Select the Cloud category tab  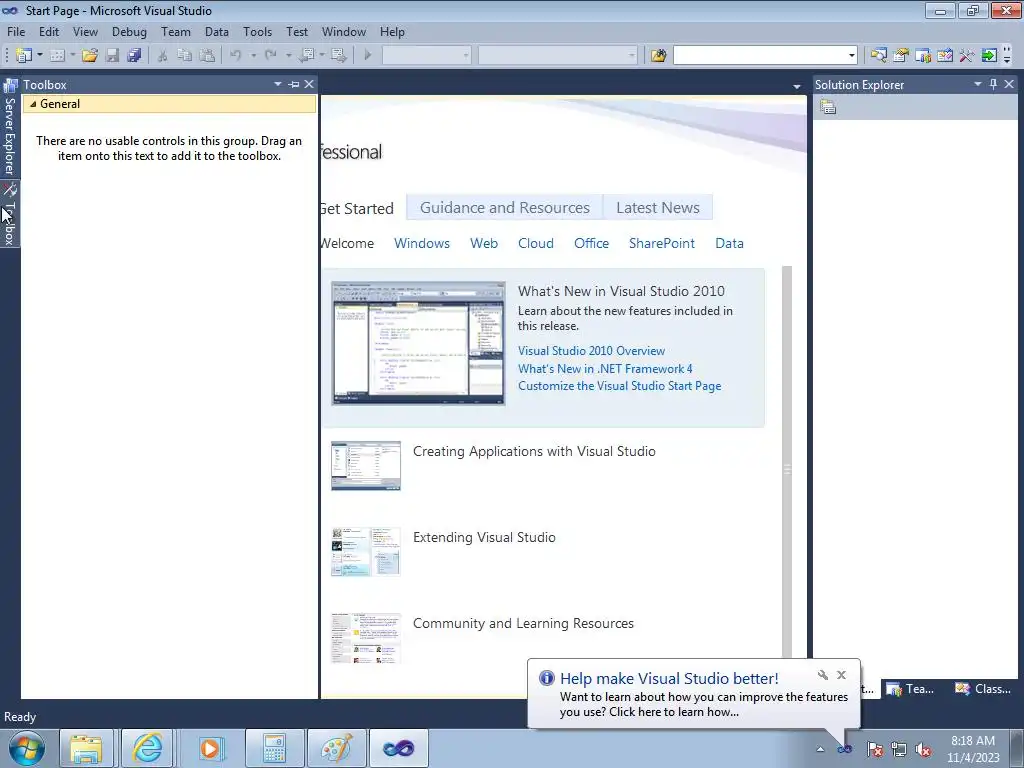click(536, 243)
